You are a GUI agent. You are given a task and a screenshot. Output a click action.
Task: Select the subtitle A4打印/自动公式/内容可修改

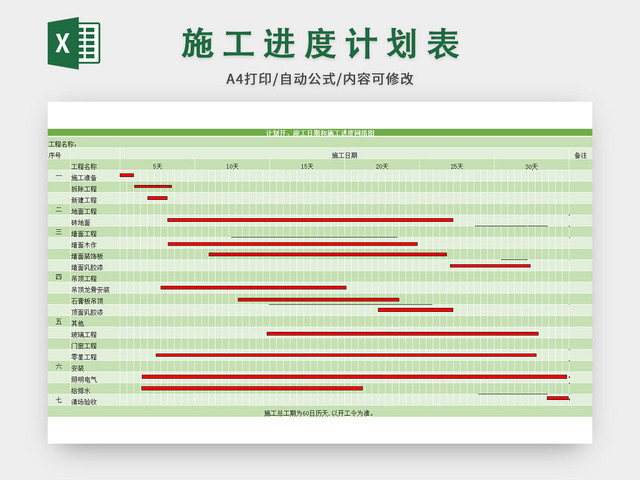click(320, 79)
